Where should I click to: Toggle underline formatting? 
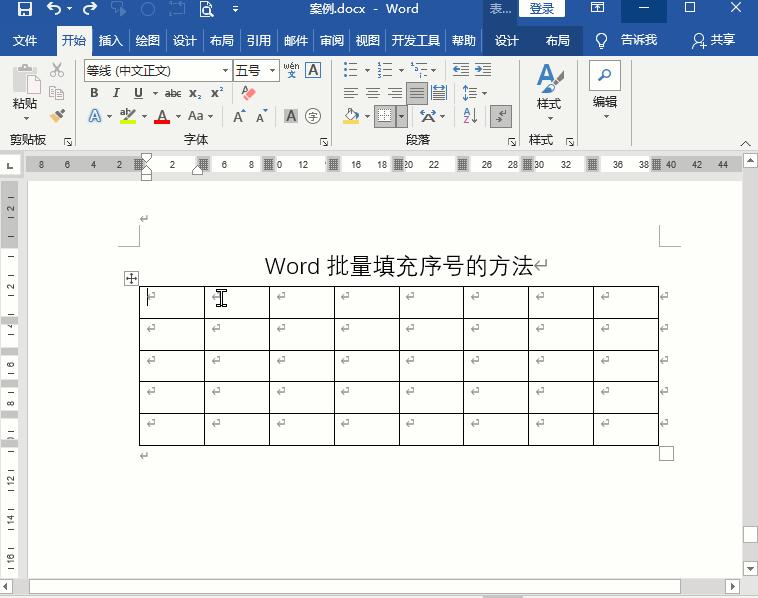tap(138, 93)
